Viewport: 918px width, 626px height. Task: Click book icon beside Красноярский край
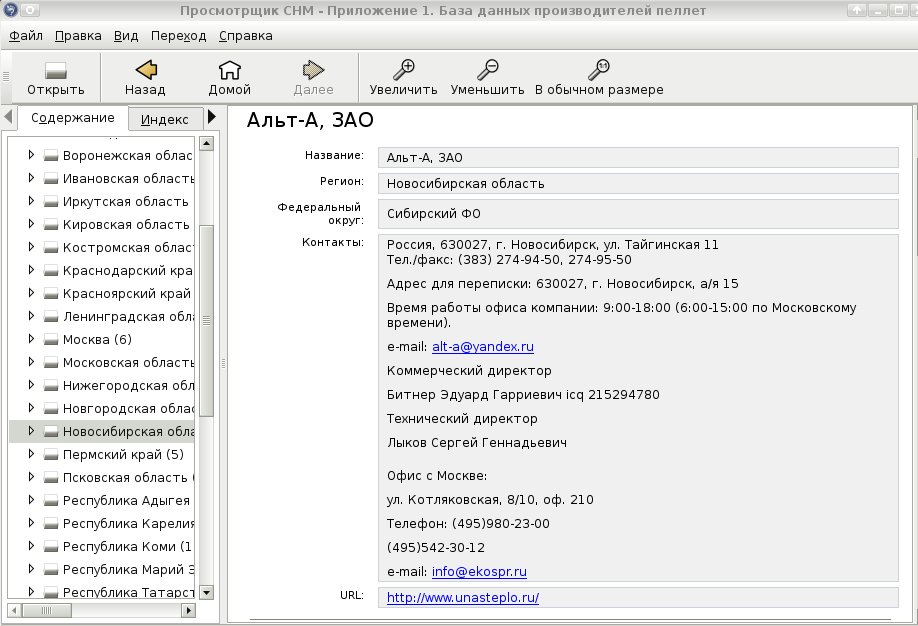[52, 293]
